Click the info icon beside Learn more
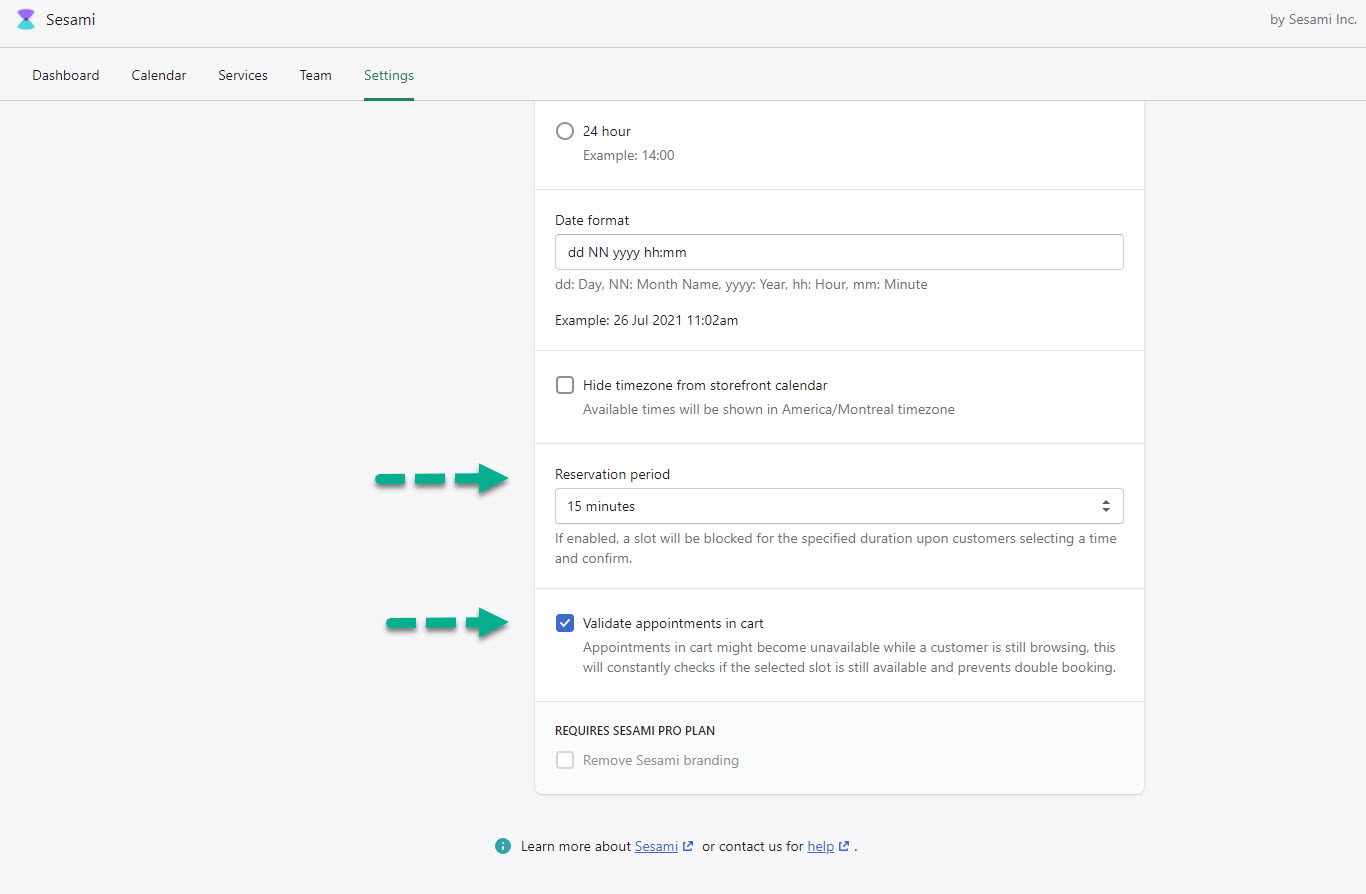Image resolution: width=1366 pixels, height=894 pixels. tap(503, 846)
